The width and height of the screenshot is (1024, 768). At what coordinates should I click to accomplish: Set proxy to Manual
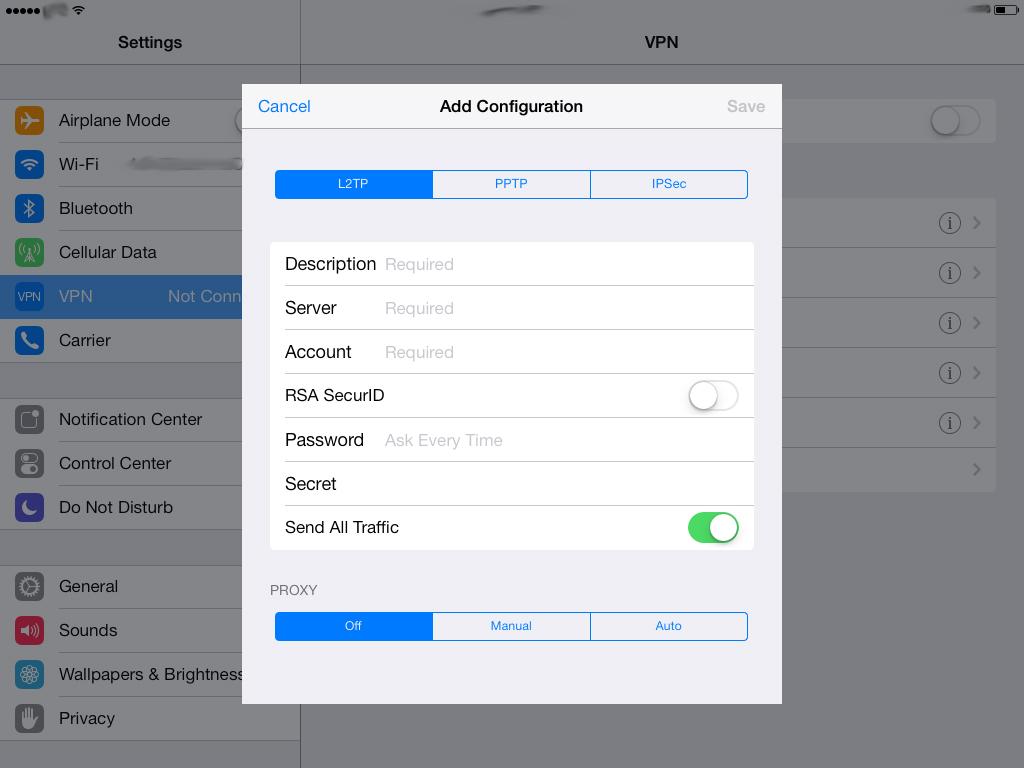pyautogui.click(x=511, y=626)
